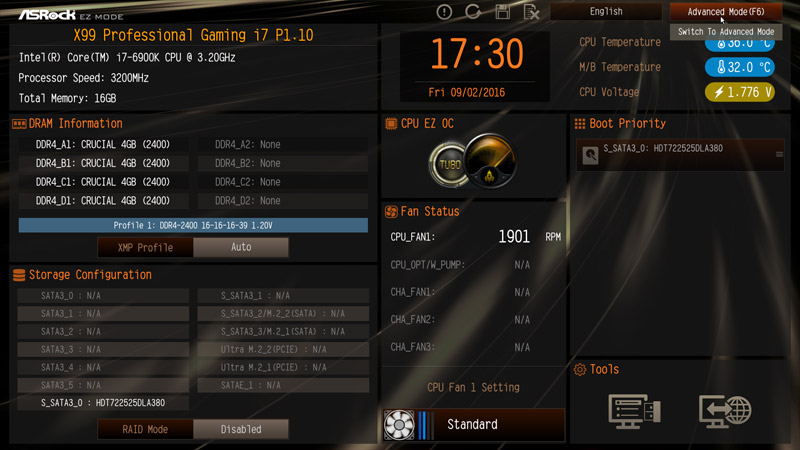Viewport: 800px width, 450px height.
Task: Select the CPU EZ OC turbo dial
Action: coord(472,161)
